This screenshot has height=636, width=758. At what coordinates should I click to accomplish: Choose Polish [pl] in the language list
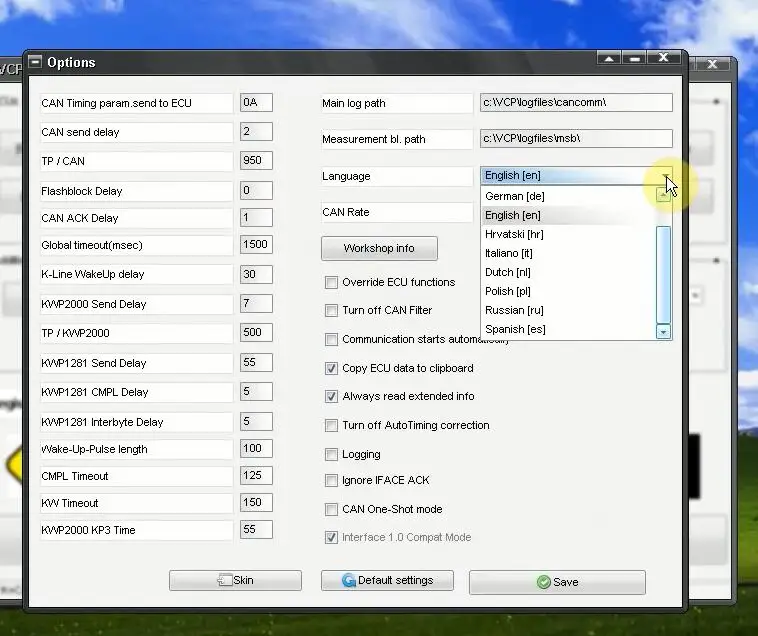(508, 291)
